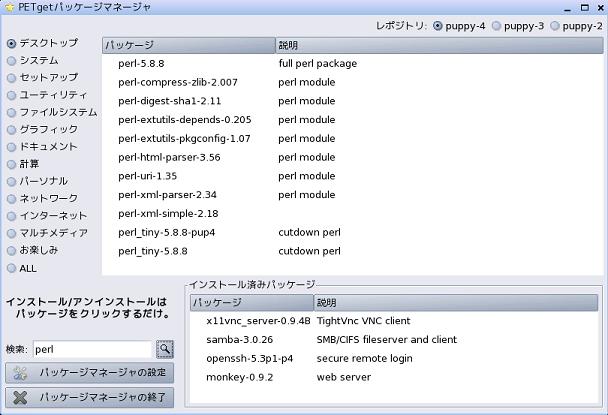608x415 pixels.
Task: Click perl-xml-simple-2.18 package
Action: [168, 214]
